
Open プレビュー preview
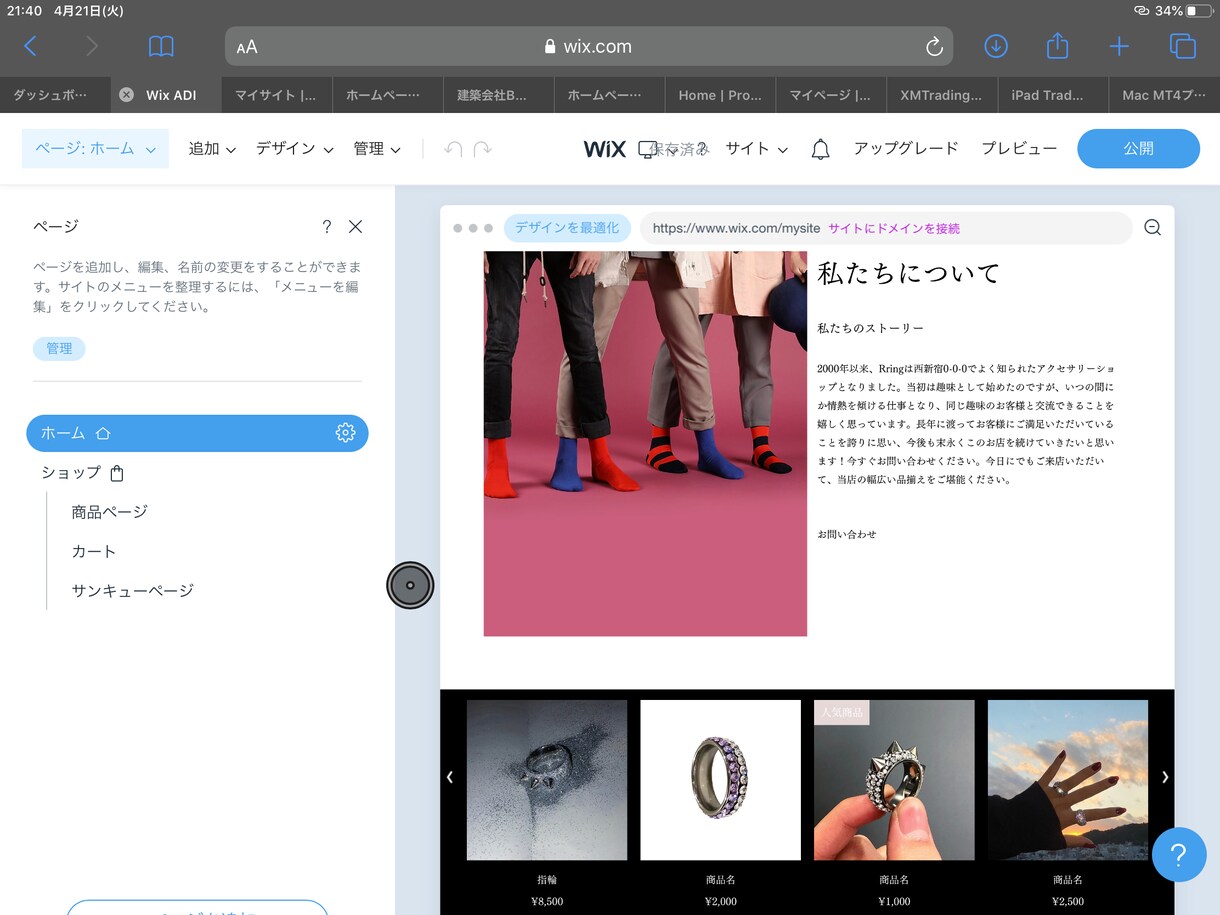(x=1019, y=148)
